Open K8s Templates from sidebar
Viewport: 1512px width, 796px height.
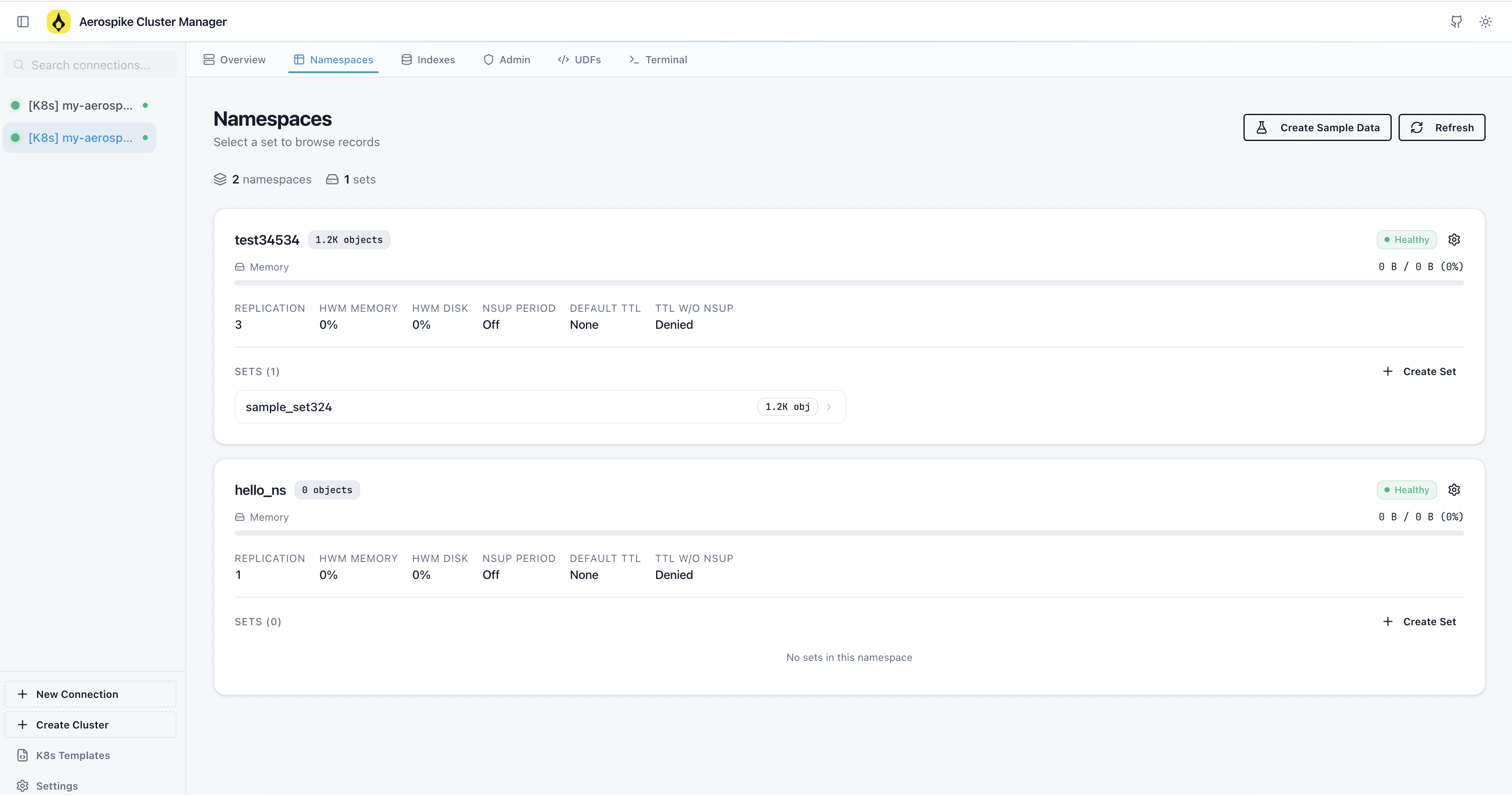pos(73,756)
